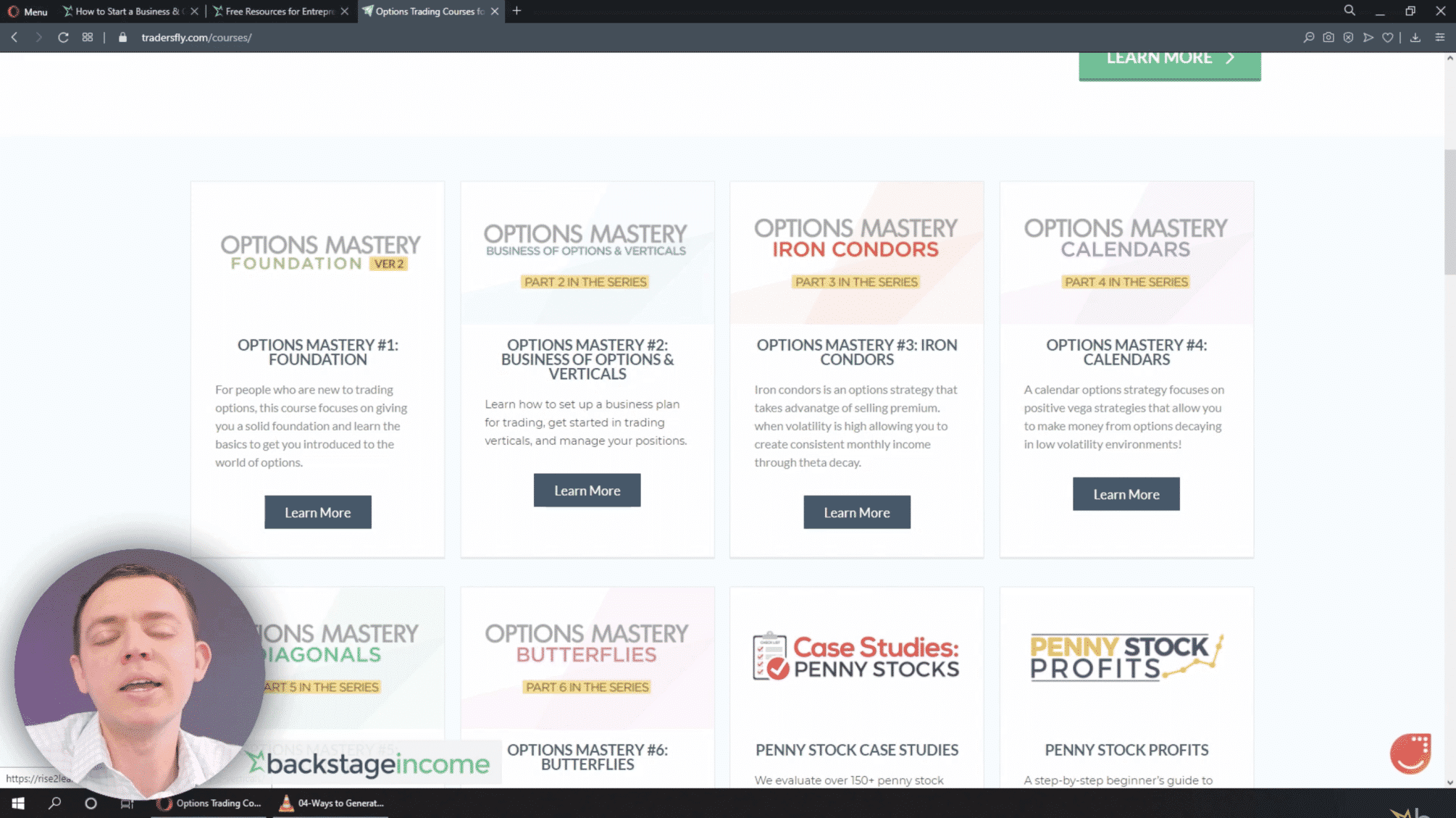1456x818 pixels.
Task: Click the padlock site security icon
Action: click(x=122, y=37)
